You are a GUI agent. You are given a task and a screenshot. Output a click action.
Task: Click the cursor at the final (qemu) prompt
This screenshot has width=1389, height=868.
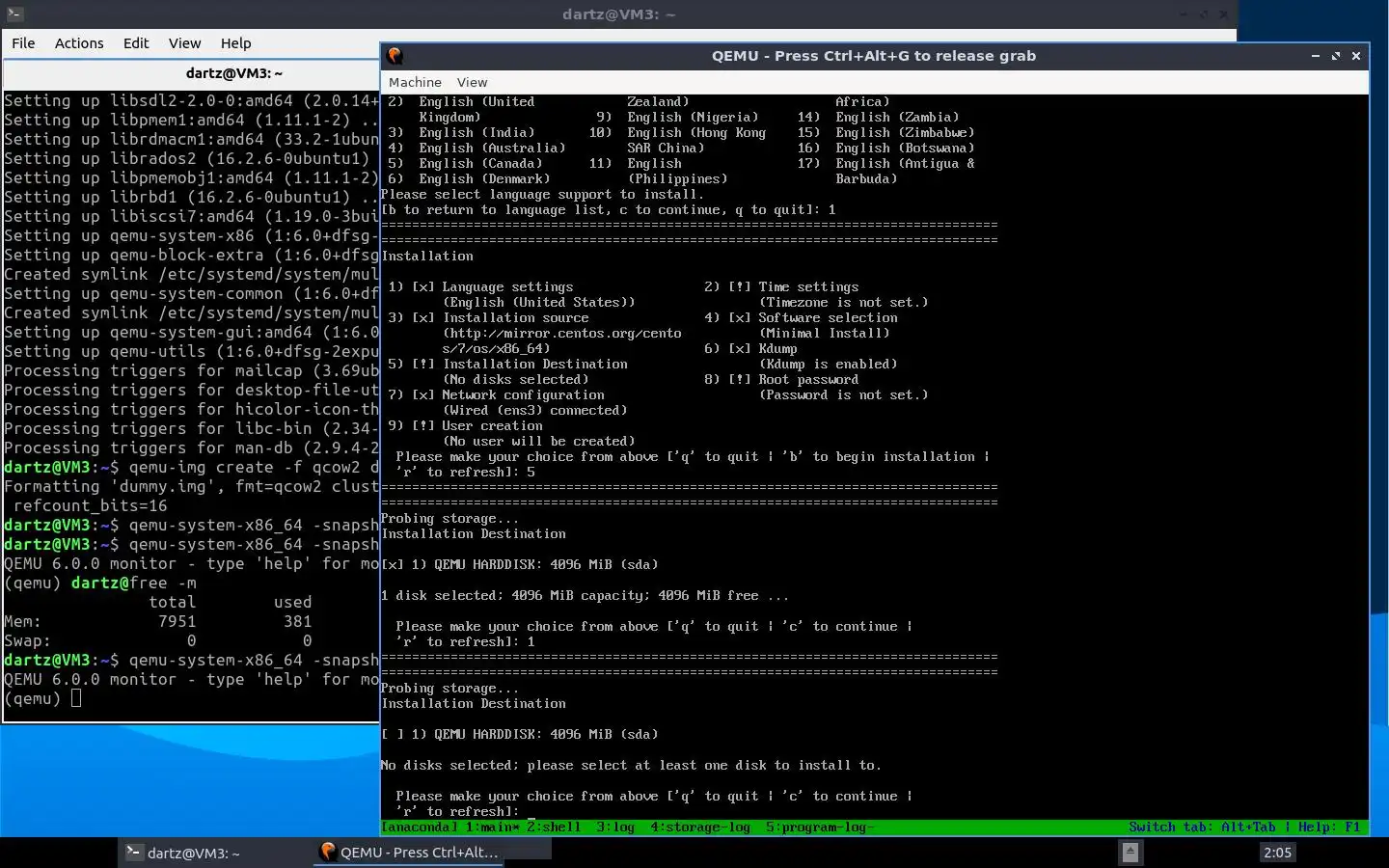[x=76, y=698]
